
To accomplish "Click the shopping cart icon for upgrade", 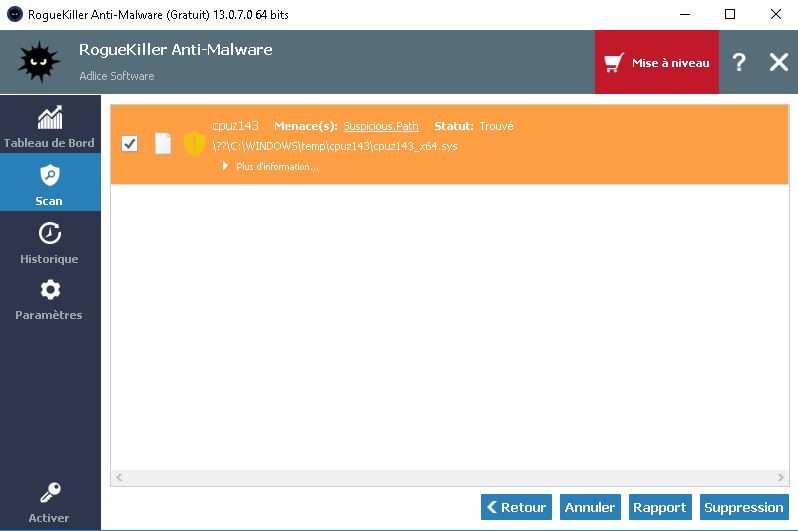I will 614,63.
